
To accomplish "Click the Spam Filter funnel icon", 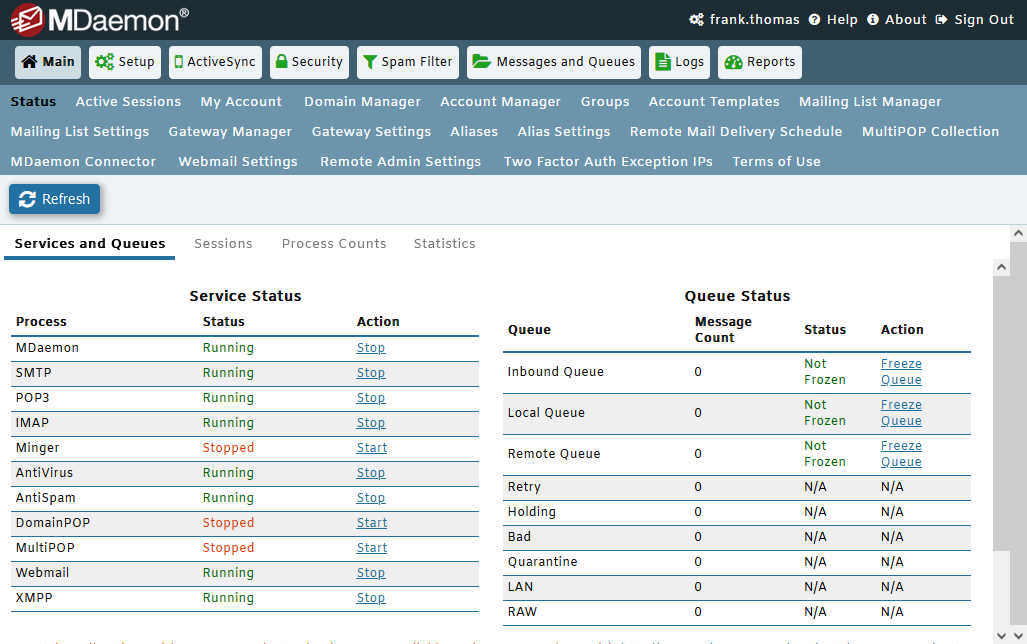I will pos(369,62).
